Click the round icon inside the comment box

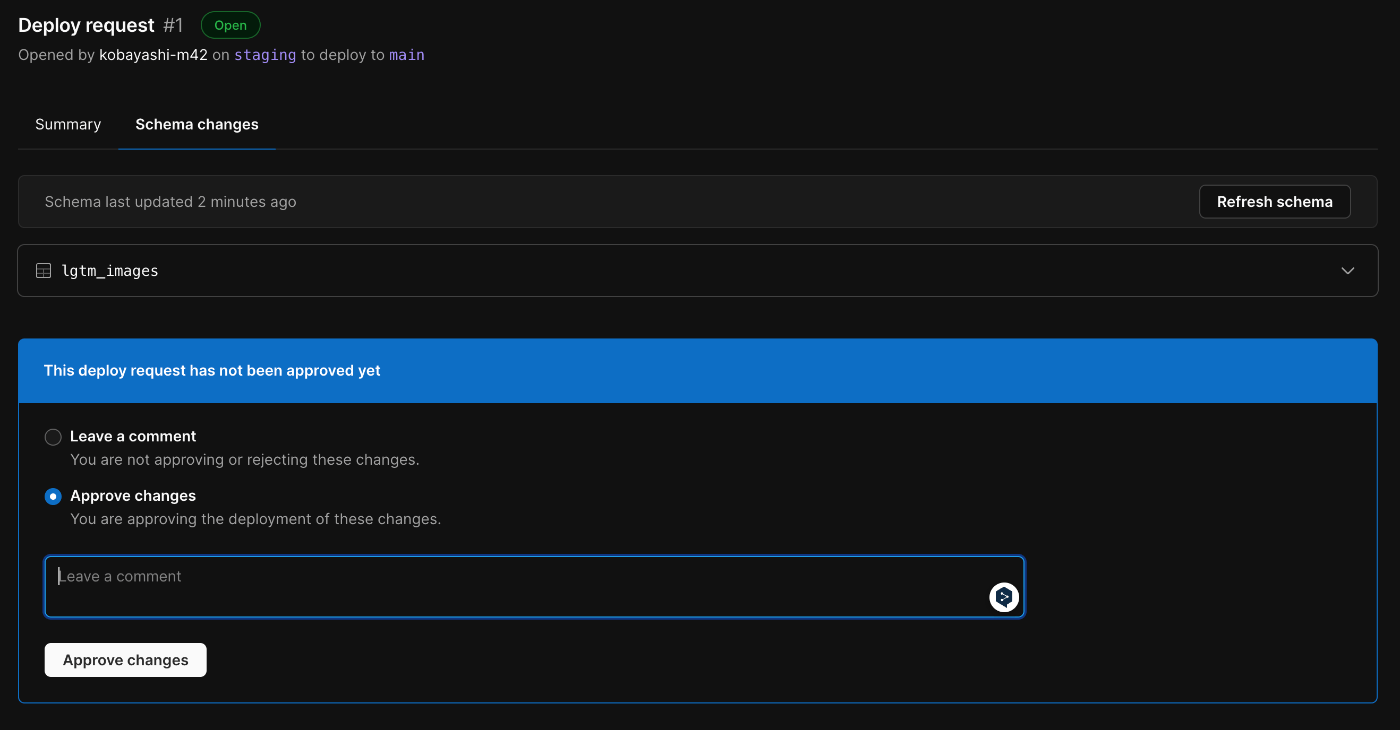pyautogui.click(x=1003, y=597)
